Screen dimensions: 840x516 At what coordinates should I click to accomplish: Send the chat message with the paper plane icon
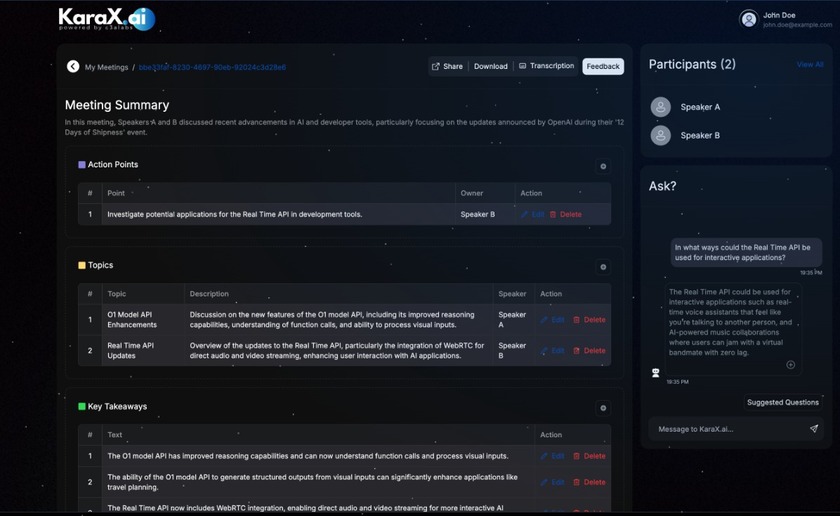pos(813,429)
